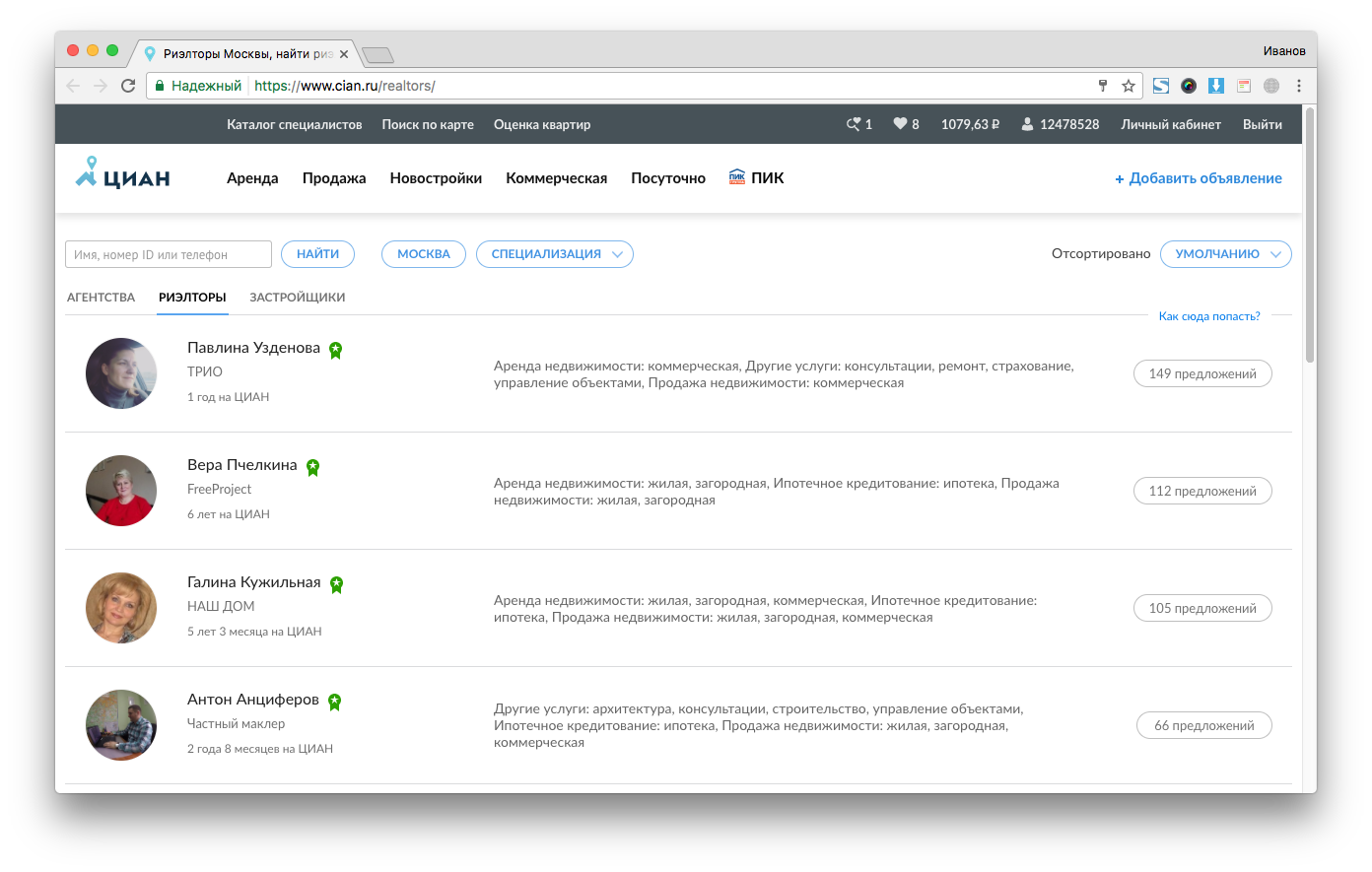This screenshot has height=872, width=1372.
Task: Open 112 предложений button
Action: click(x=1202, y=491)
